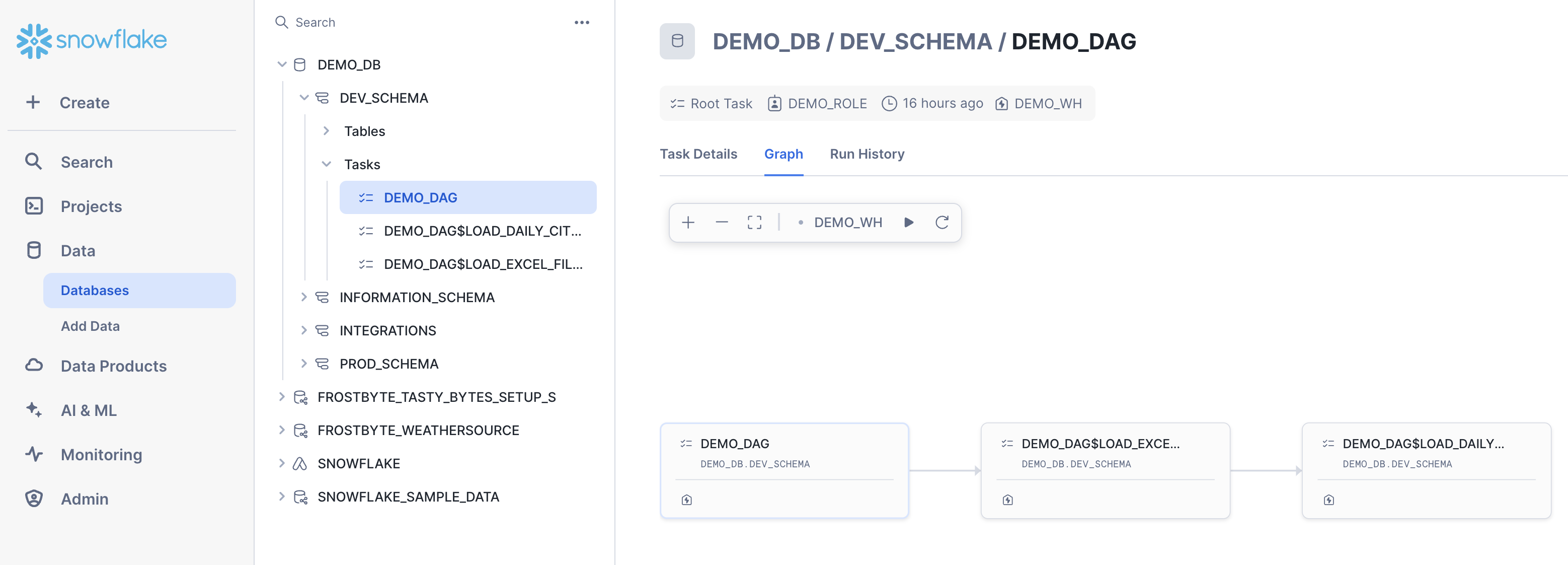Refresh the task graph
This screenshot has width=1568, height=565.
[942, 222]
